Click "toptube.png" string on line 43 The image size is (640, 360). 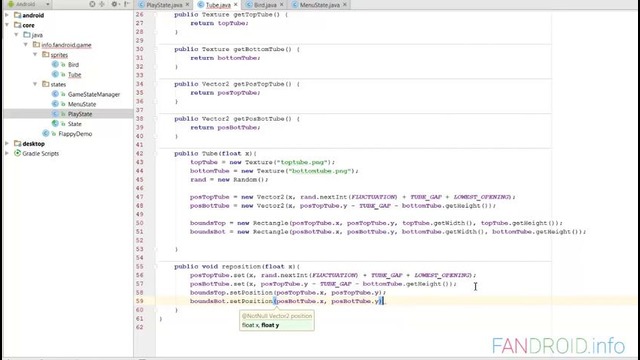(303, 162)
